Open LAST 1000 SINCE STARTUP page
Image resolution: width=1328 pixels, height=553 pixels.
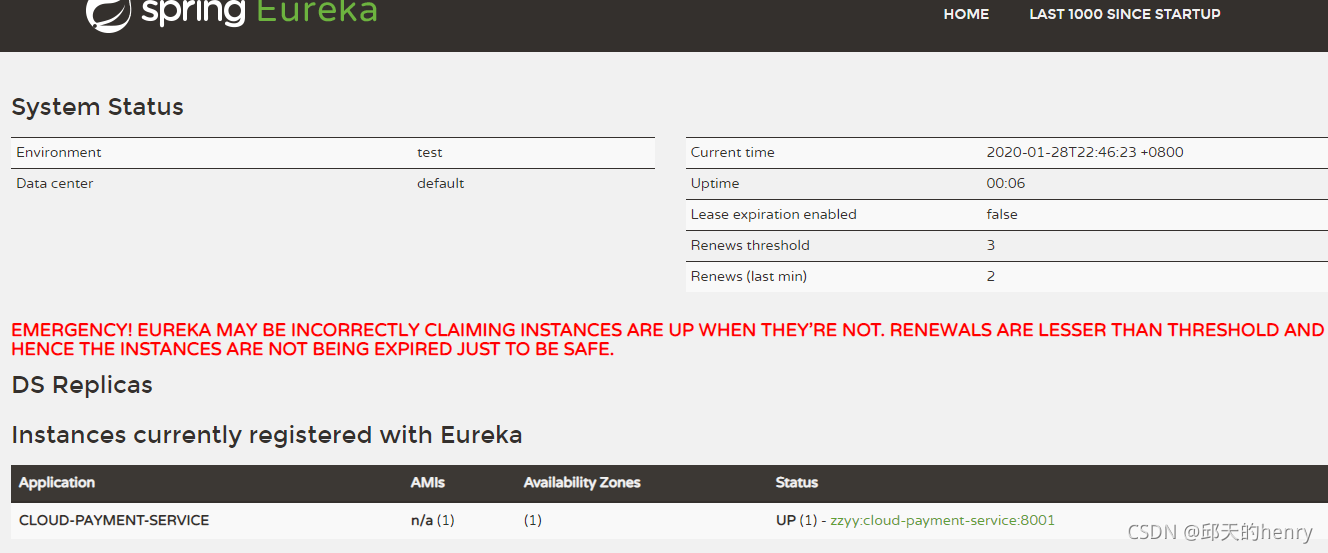point(1125,14)
